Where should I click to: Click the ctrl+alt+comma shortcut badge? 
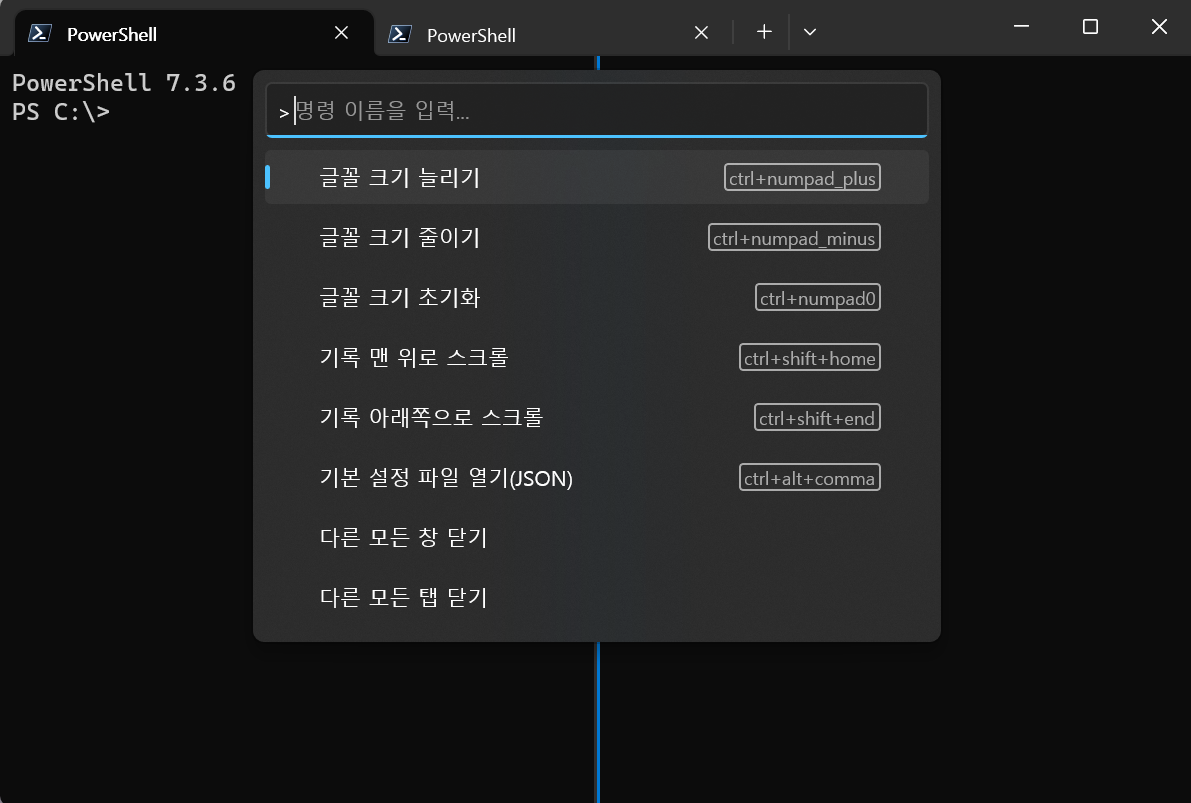810,478
